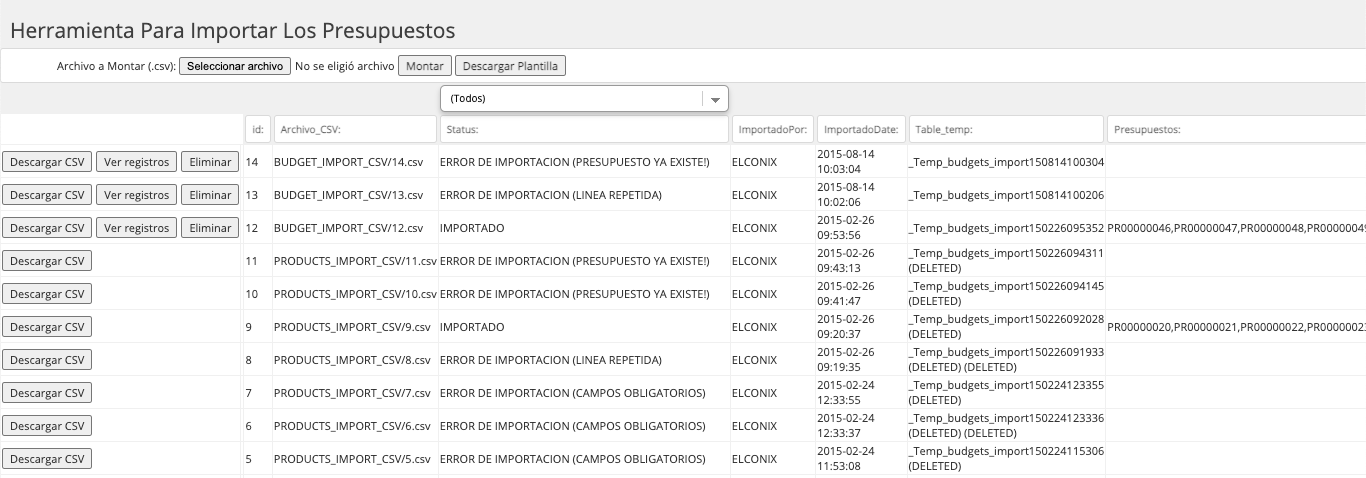Download CSV for row id 9

pos(47,327)
